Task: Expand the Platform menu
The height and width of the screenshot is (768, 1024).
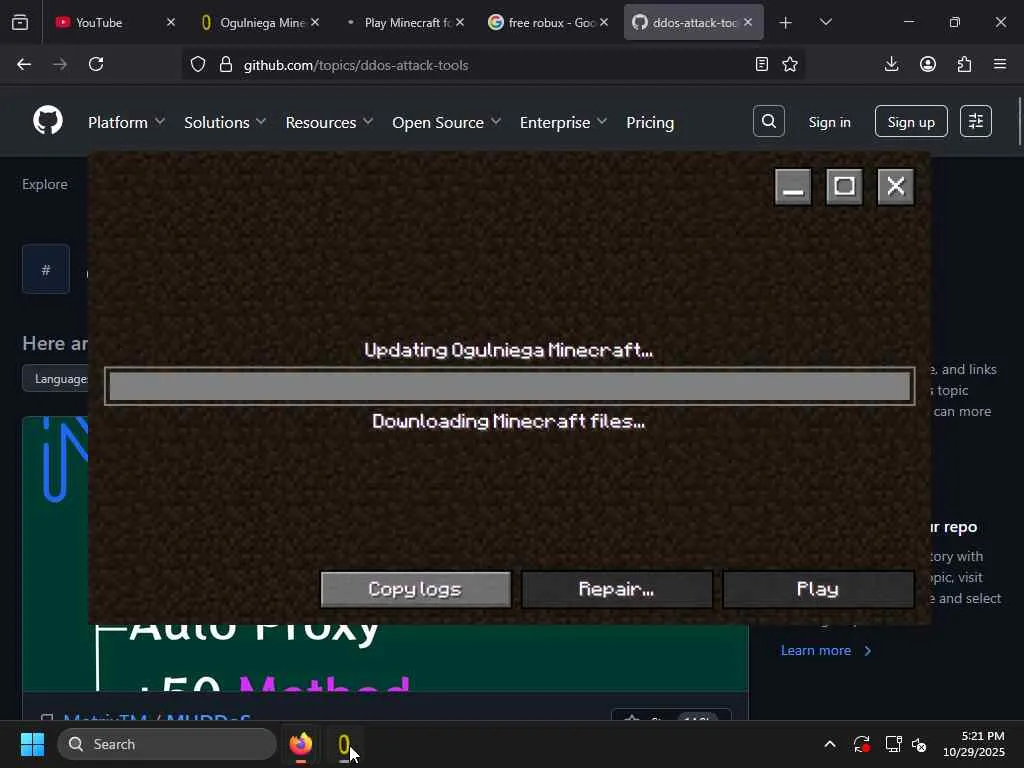Action: 126,122
